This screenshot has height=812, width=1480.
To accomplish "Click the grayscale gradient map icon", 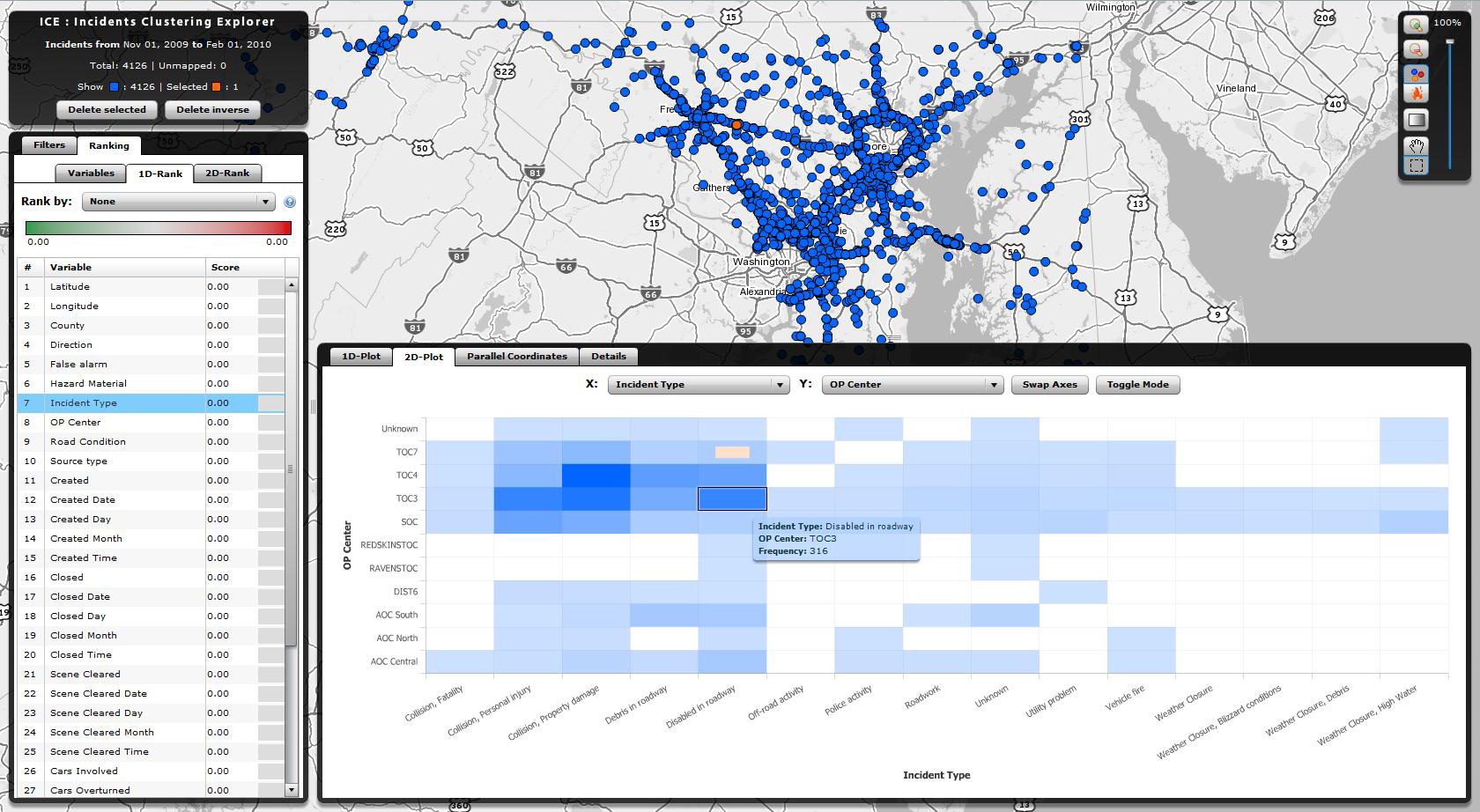I will click(1416, 120).
